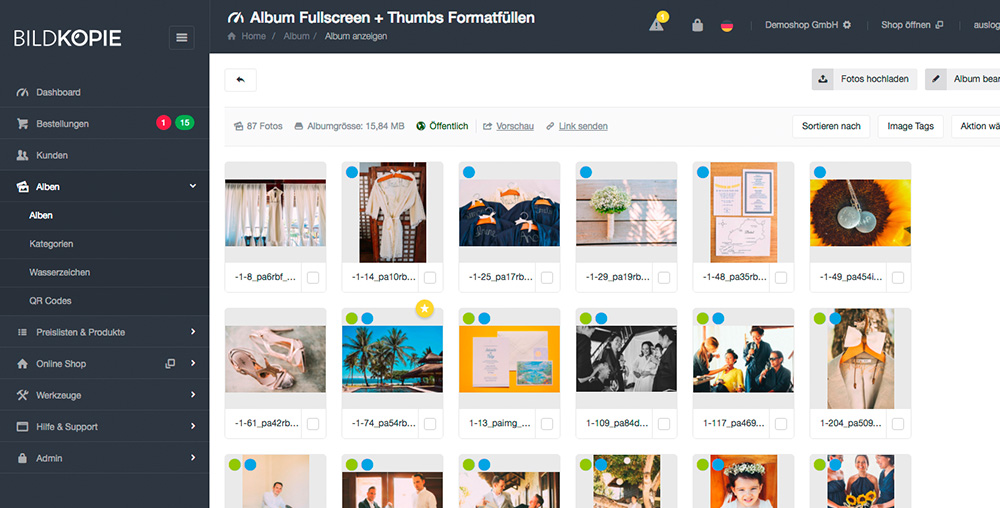The height and width of the screenshot is (508, 1000).
Task: Click the green badge showing 15
Action: (x=184, y=122)
